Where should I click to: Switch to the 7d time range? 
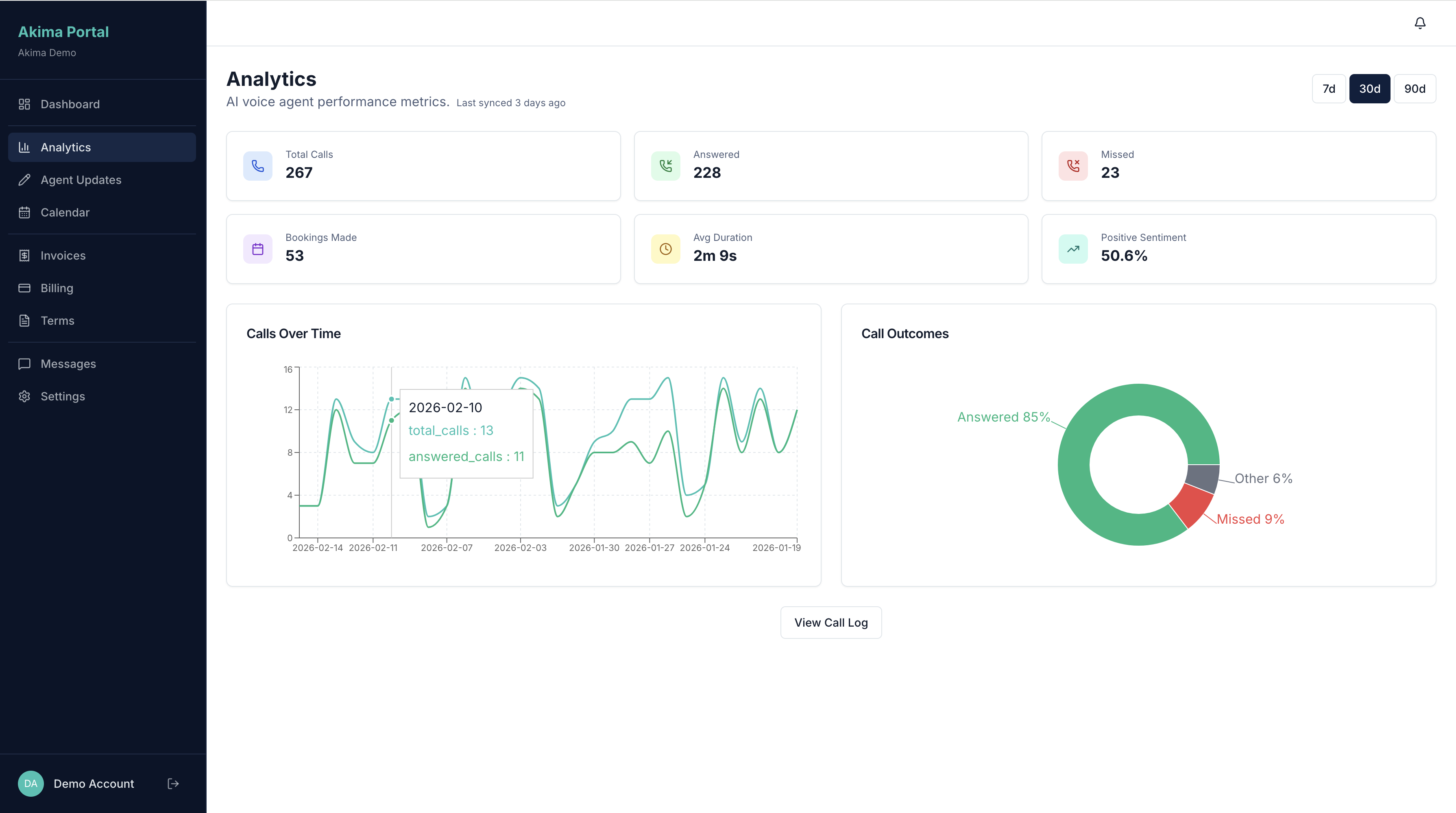point(1329,88)
